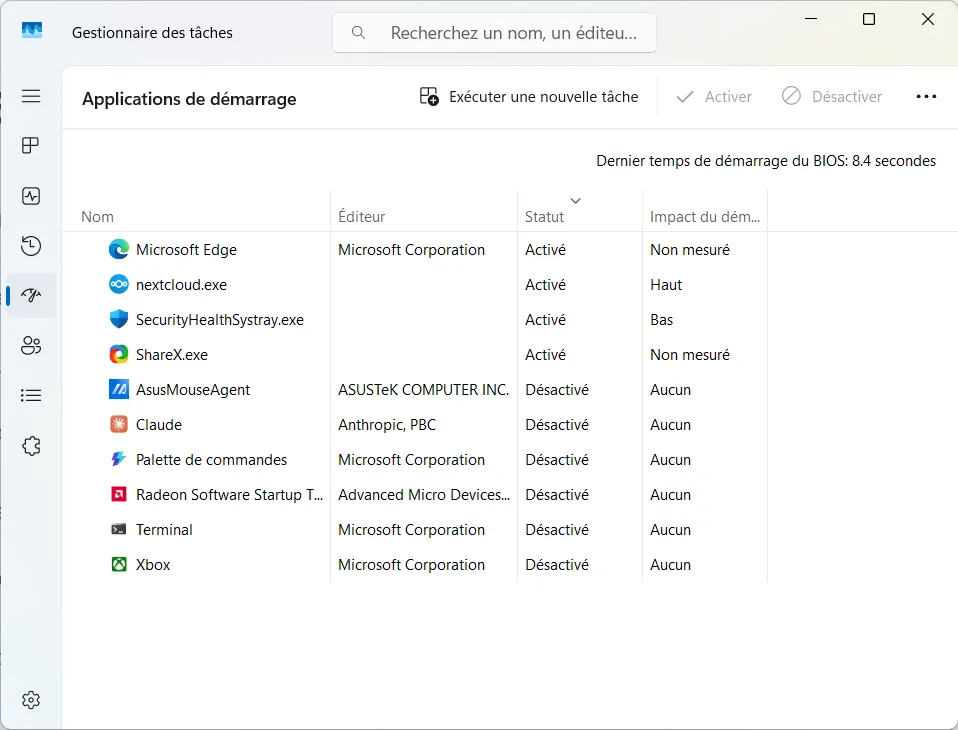
Task: Select the Startup apps sidebar icon
Action: click(x=31, y=296)
